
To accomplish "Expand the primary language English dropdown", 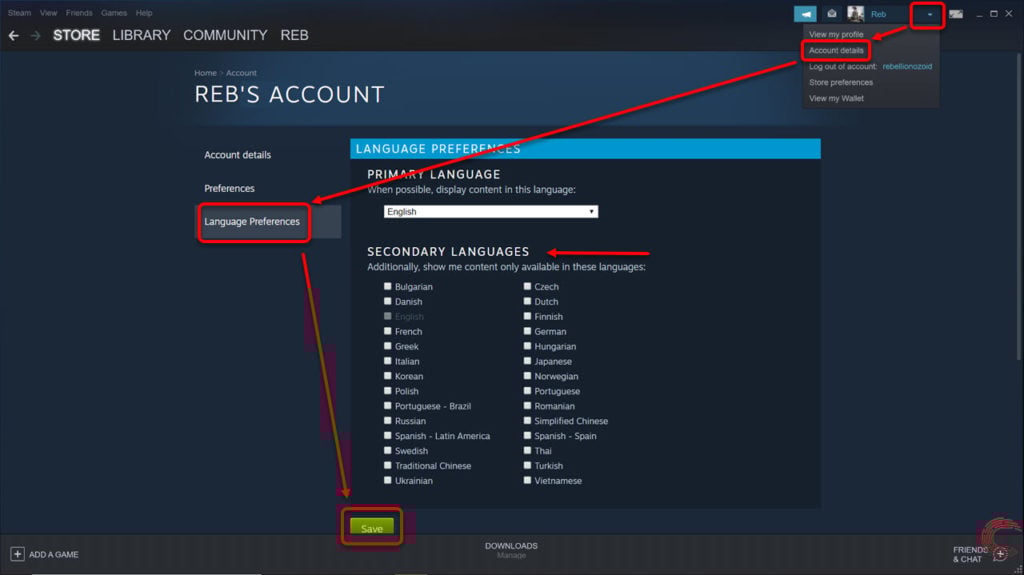I will (490, 212).
